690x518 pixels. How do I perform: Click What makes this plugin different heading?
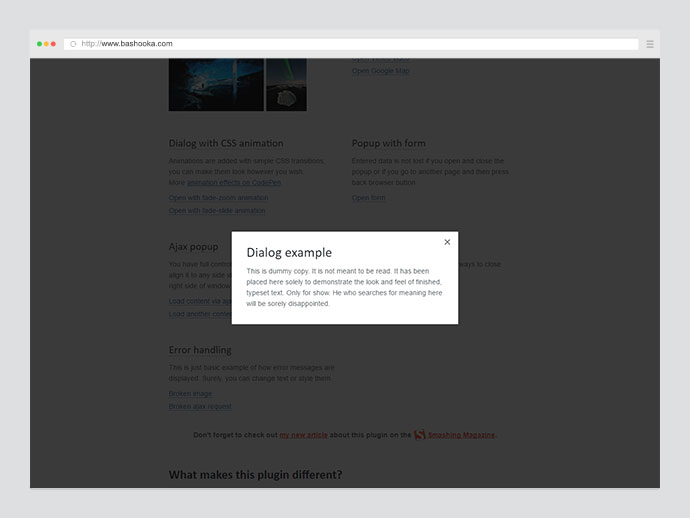click(255, 475)
